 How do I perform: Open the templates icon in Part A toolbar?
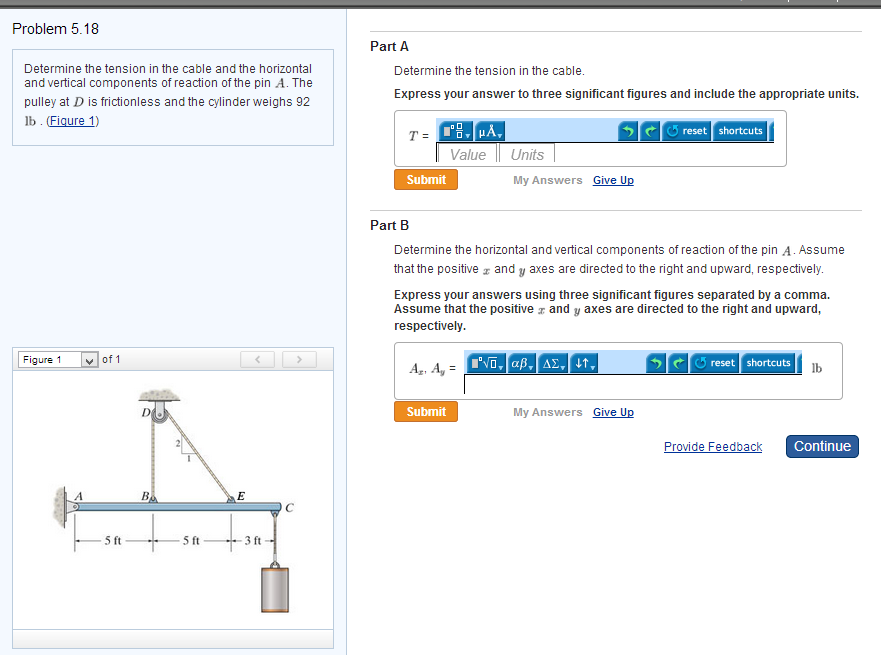click(452, 131)
